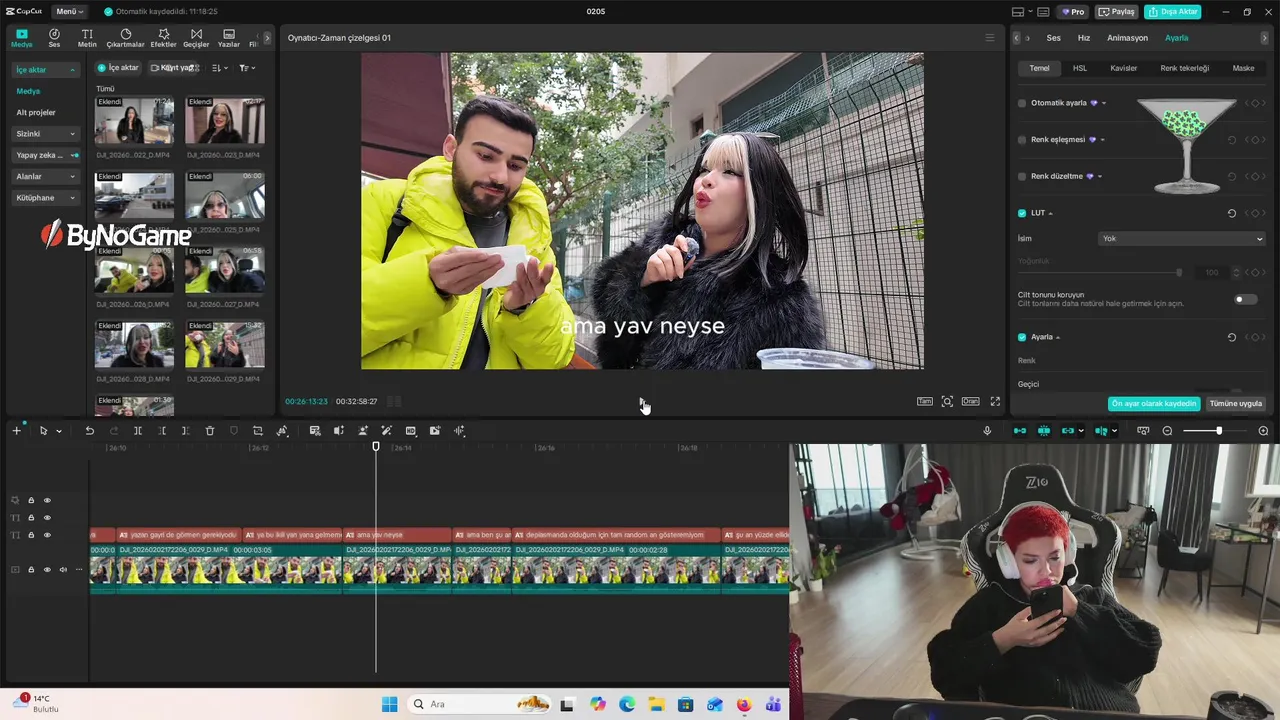
Task: Click the Pro upgrade button
Action: tap(1074, 12)
